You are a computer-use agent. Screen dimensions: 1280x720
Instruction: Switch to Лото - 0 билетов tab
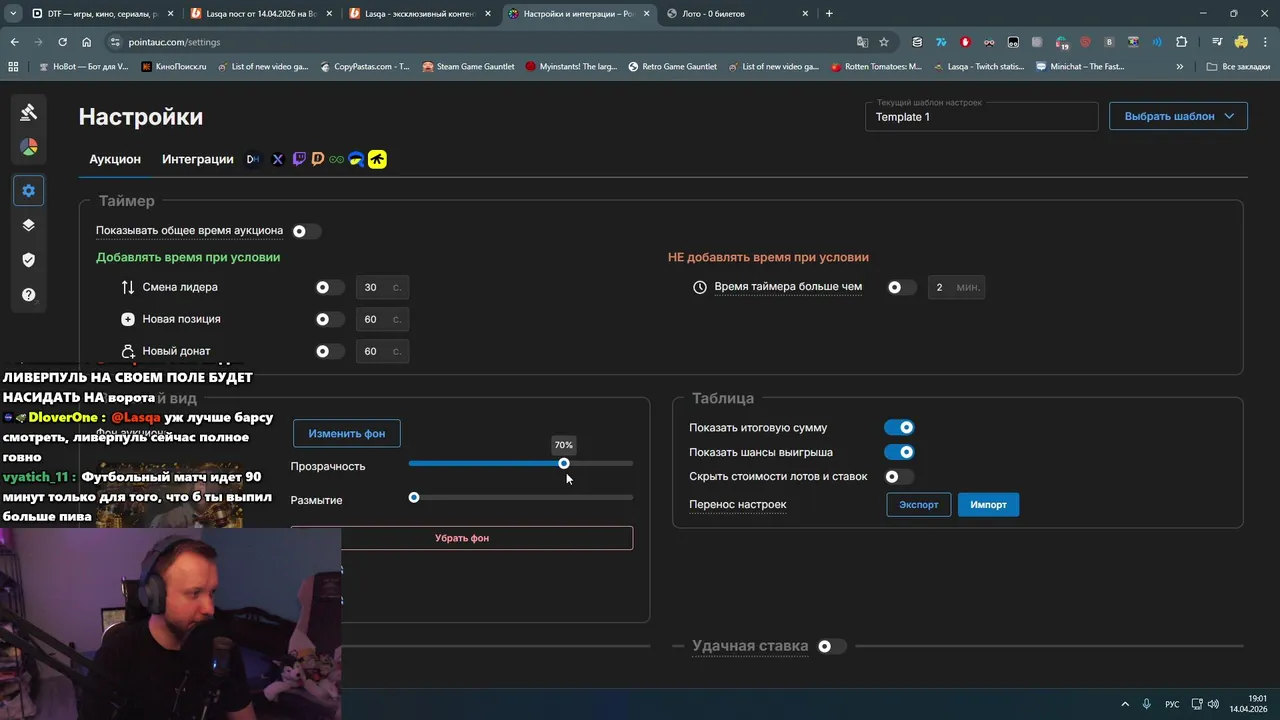tap(737, 13)
